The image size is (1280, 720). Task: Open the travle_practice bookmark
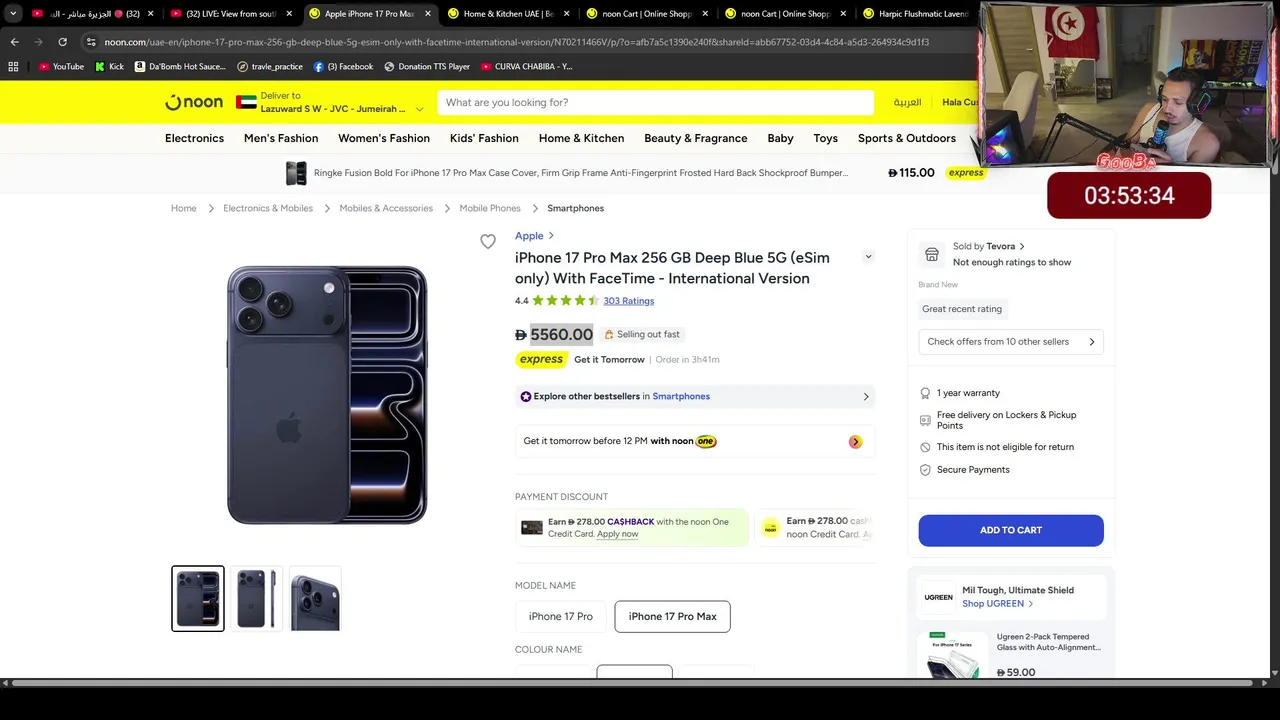(270, 66)
